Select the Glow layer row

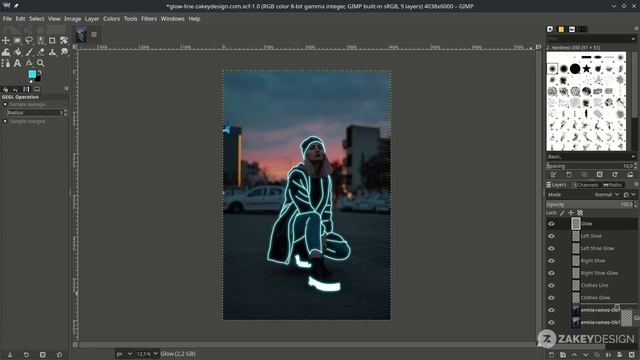[x=592, y=224]
